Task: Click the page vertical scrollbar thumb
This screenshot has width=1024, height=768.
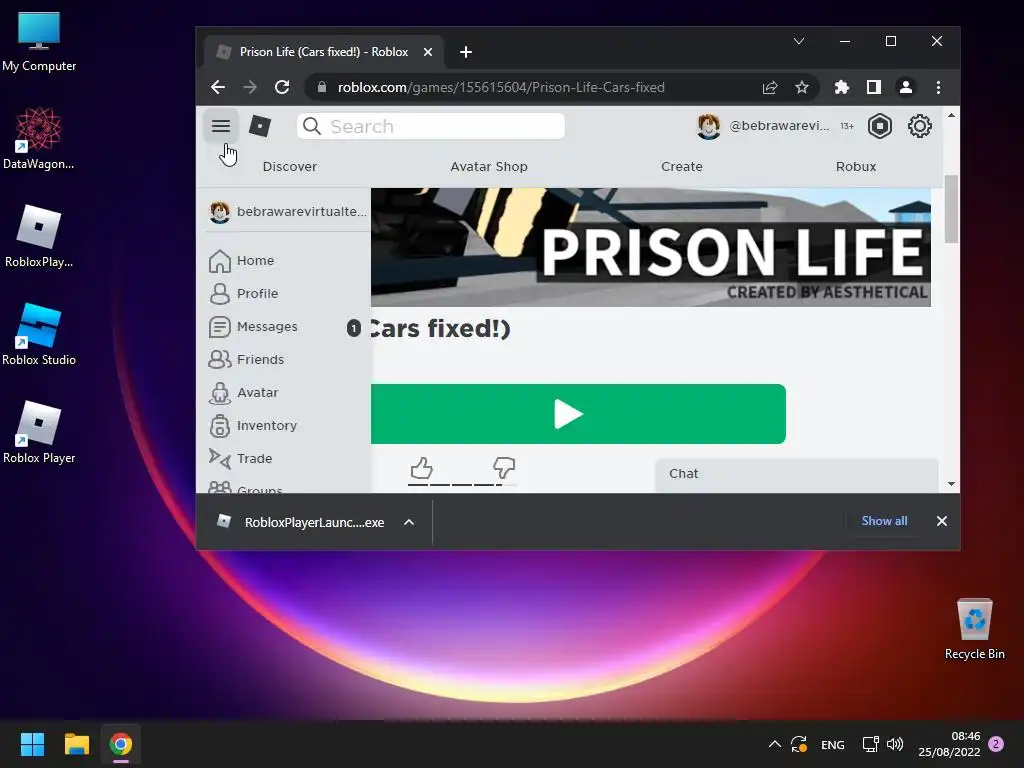Action: point(952,209)
